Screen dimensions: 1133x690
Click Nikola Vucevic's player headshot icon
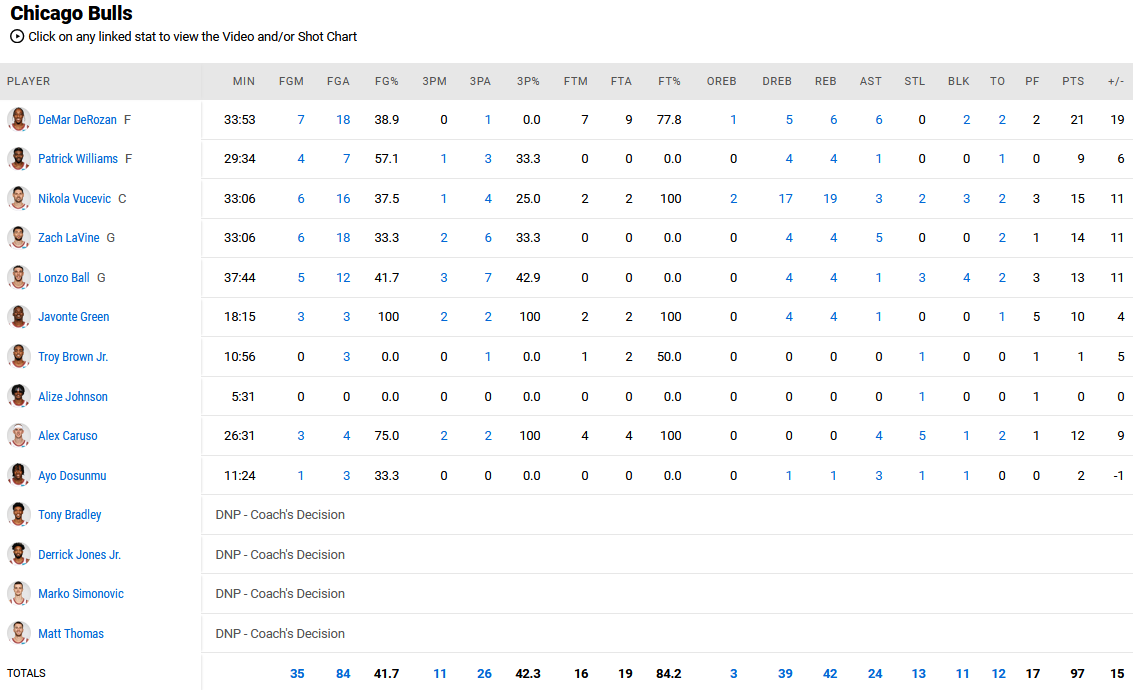(x=18, y=198)
